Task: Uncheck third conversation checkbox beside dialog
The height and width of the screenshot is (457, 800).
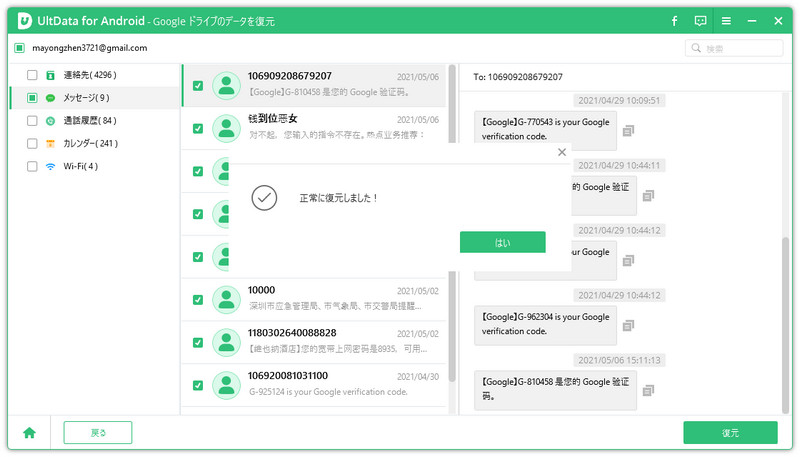Action: [198, 171]
